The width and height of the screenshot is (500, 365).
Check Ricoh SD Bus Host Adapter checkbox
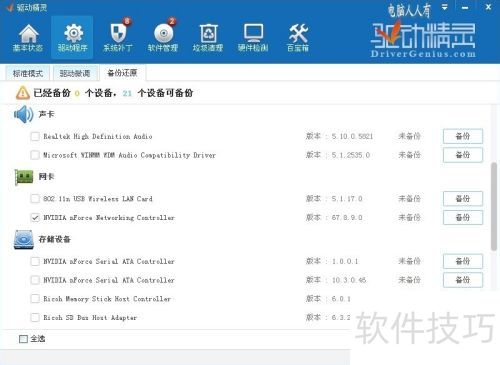[x=35, y=317]
